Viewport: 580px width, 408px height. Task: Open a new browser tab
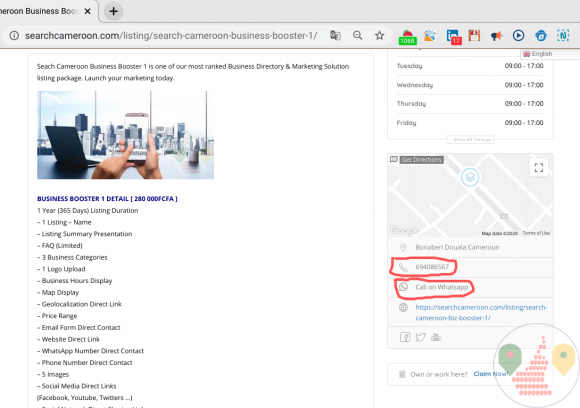pos(113,11)
